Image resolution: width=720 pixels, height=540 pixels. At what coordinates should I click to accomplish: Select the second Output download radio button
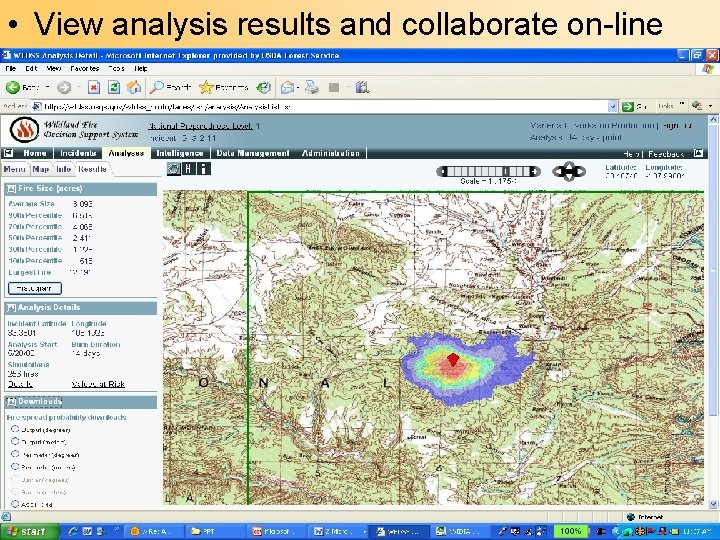pos(15,441)
